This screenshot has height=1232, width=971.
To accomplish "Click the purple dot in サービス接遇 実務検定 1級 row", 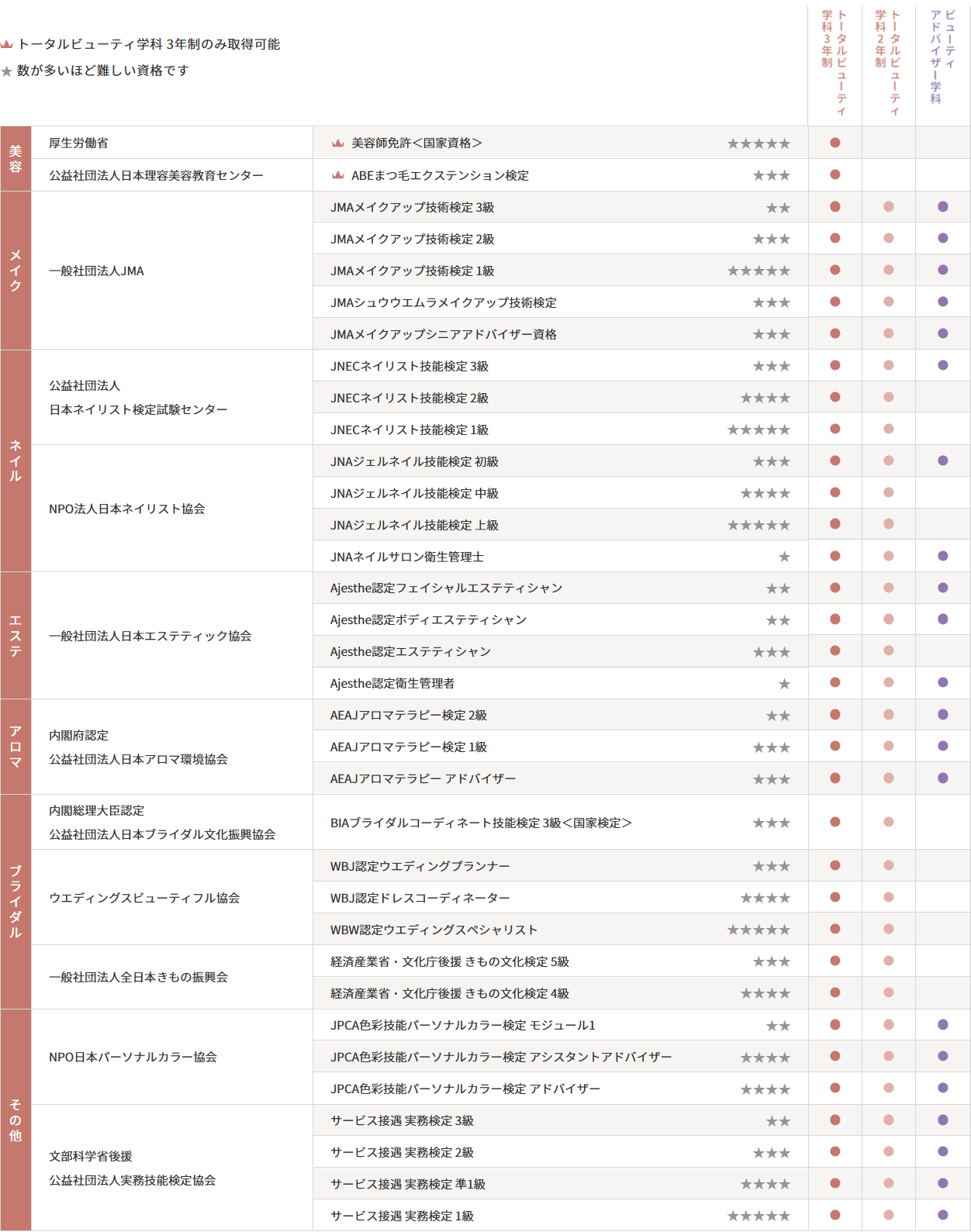I will tap(943, 1215).
